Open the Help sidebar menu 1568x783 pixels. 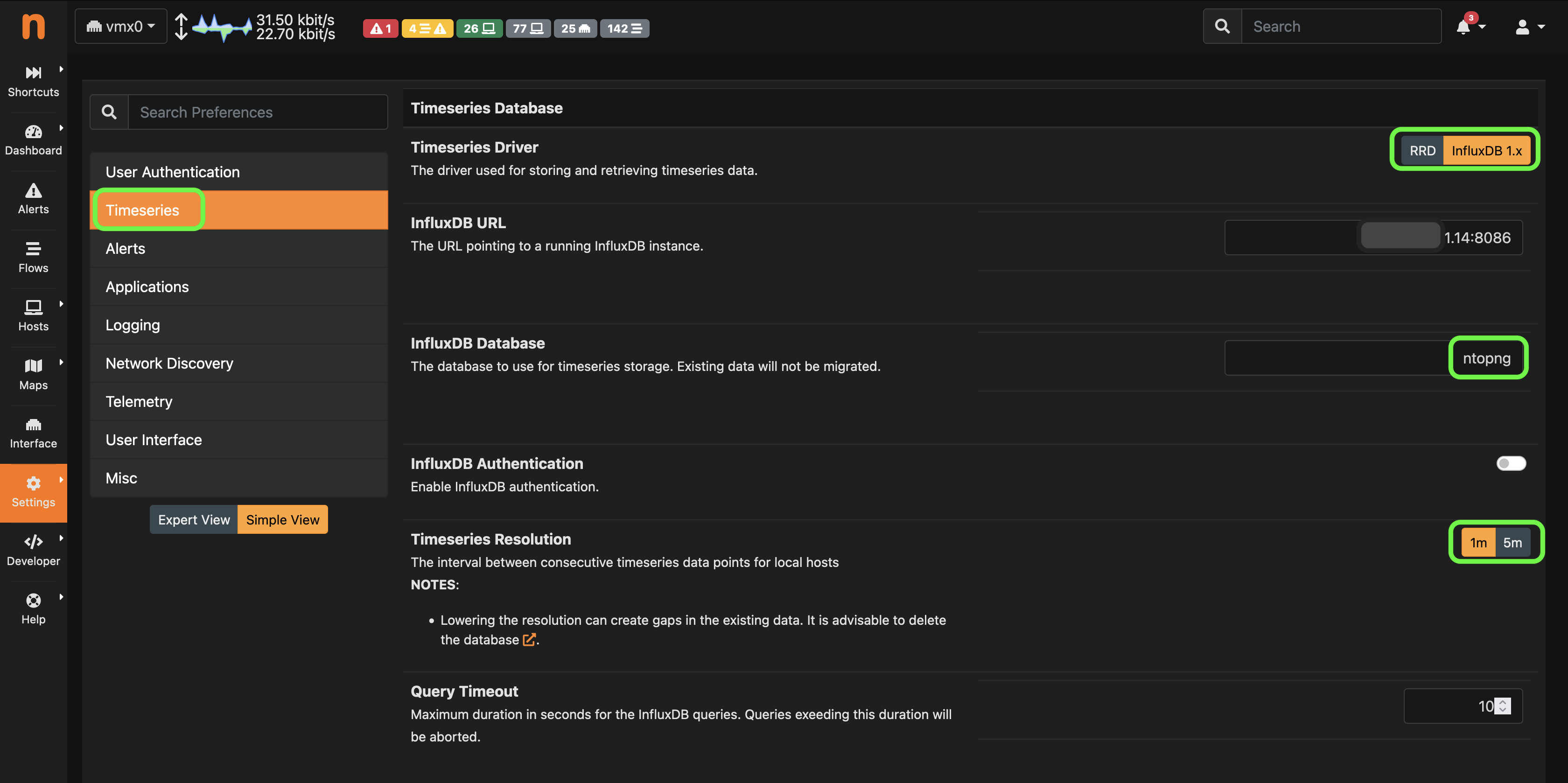[34, 609]
